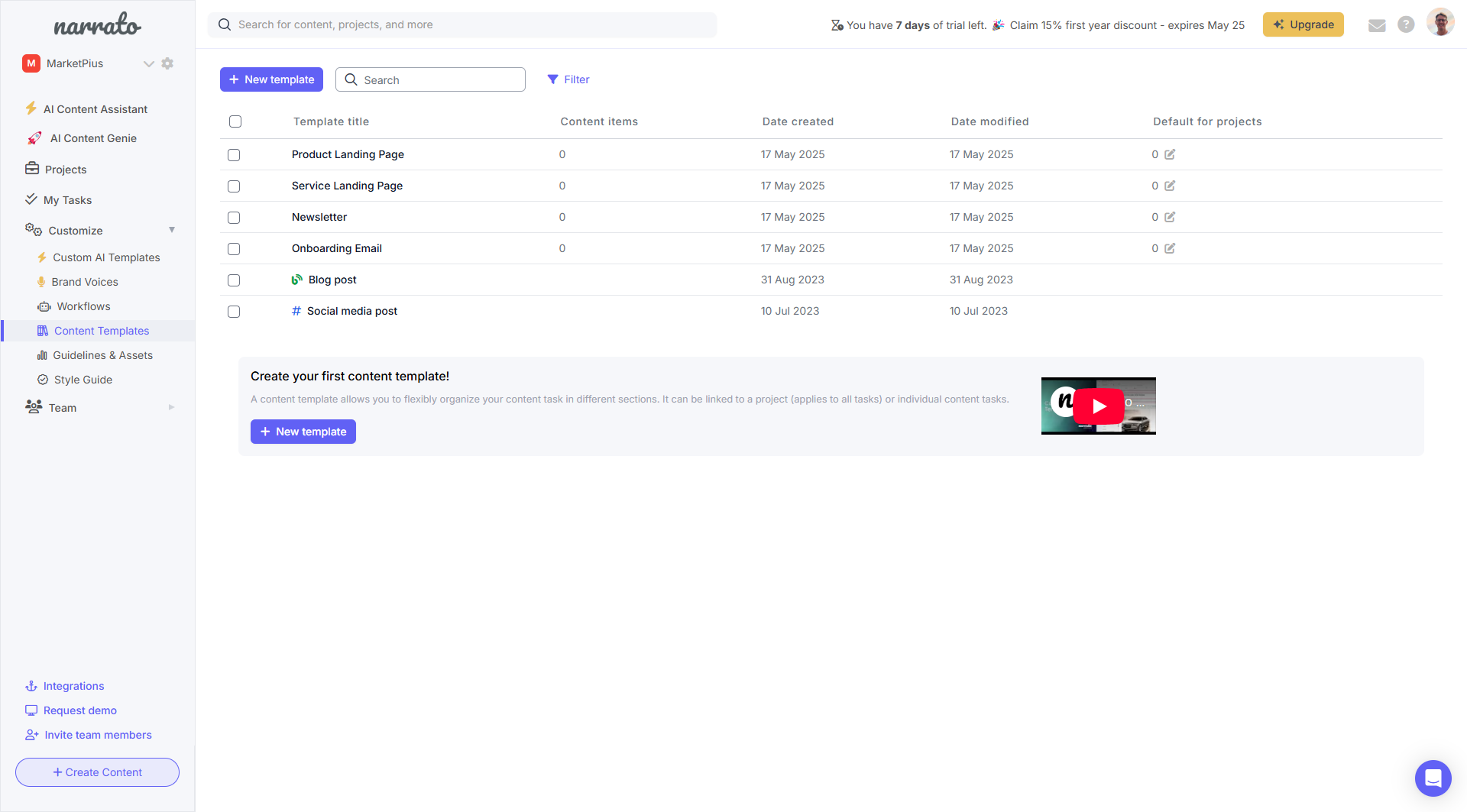This screenshot has height=812, width=1467.
Task: Click the Create Content button
Action: [97, 772]
